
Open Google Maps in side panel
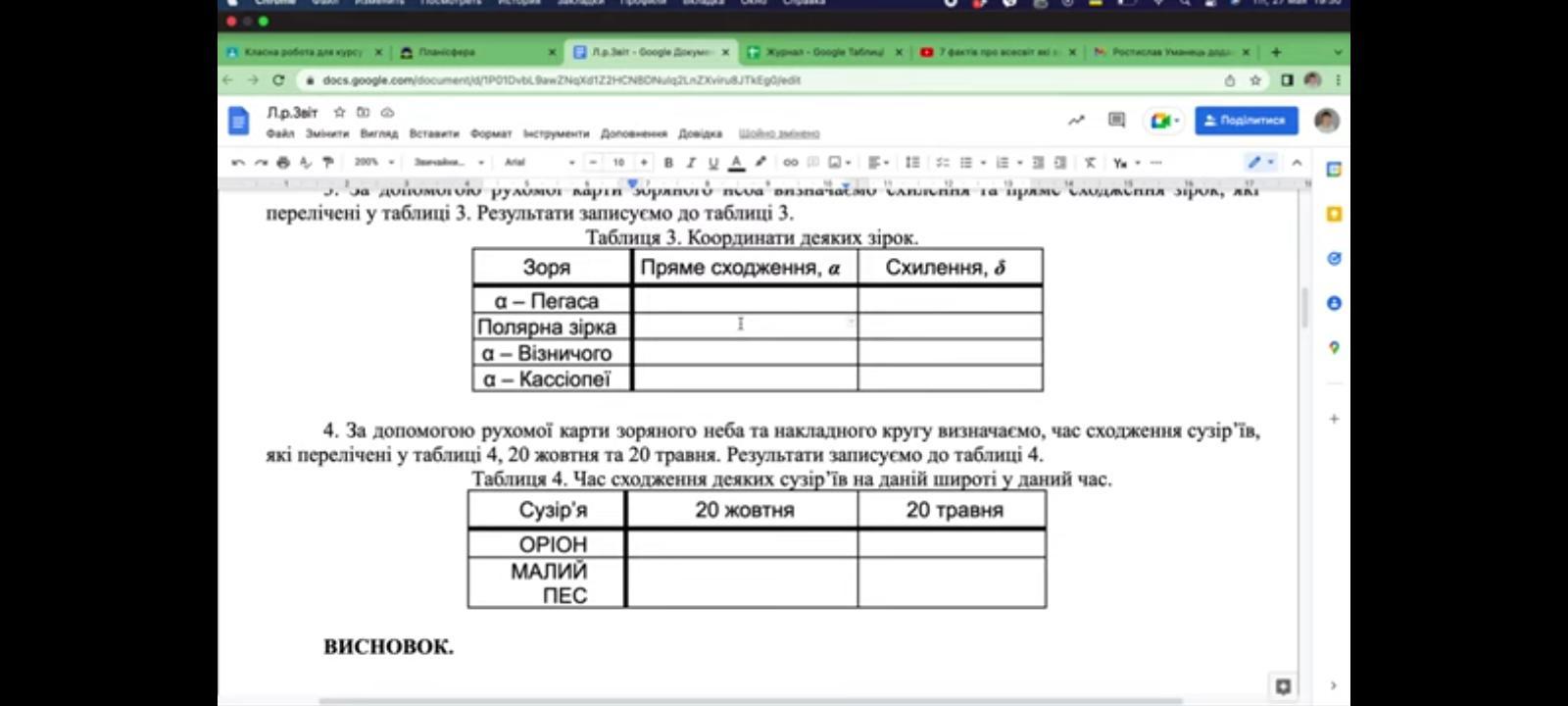pyautogui.click(x=1334, y=347)
